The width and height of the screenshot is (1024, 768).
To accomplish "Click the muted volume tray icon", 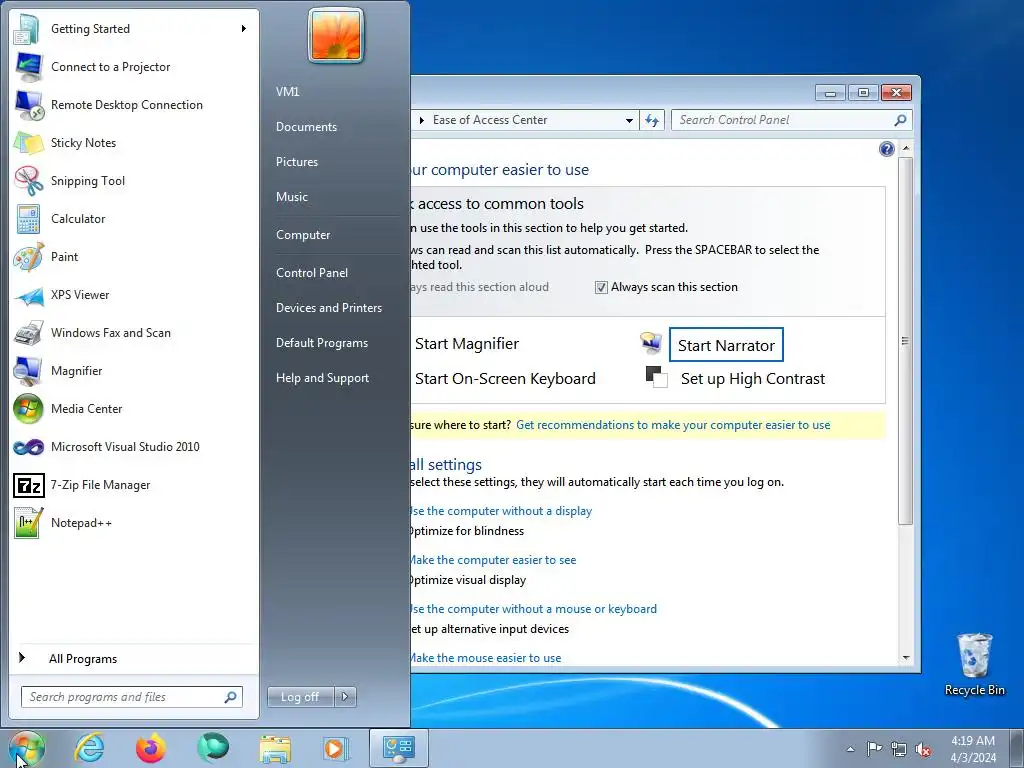I will pos(923,749).
